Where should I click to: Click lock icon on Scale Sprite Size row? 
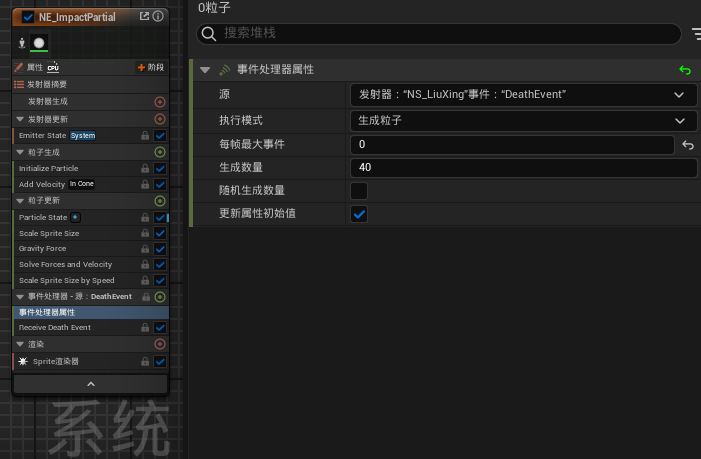point(145,233)
